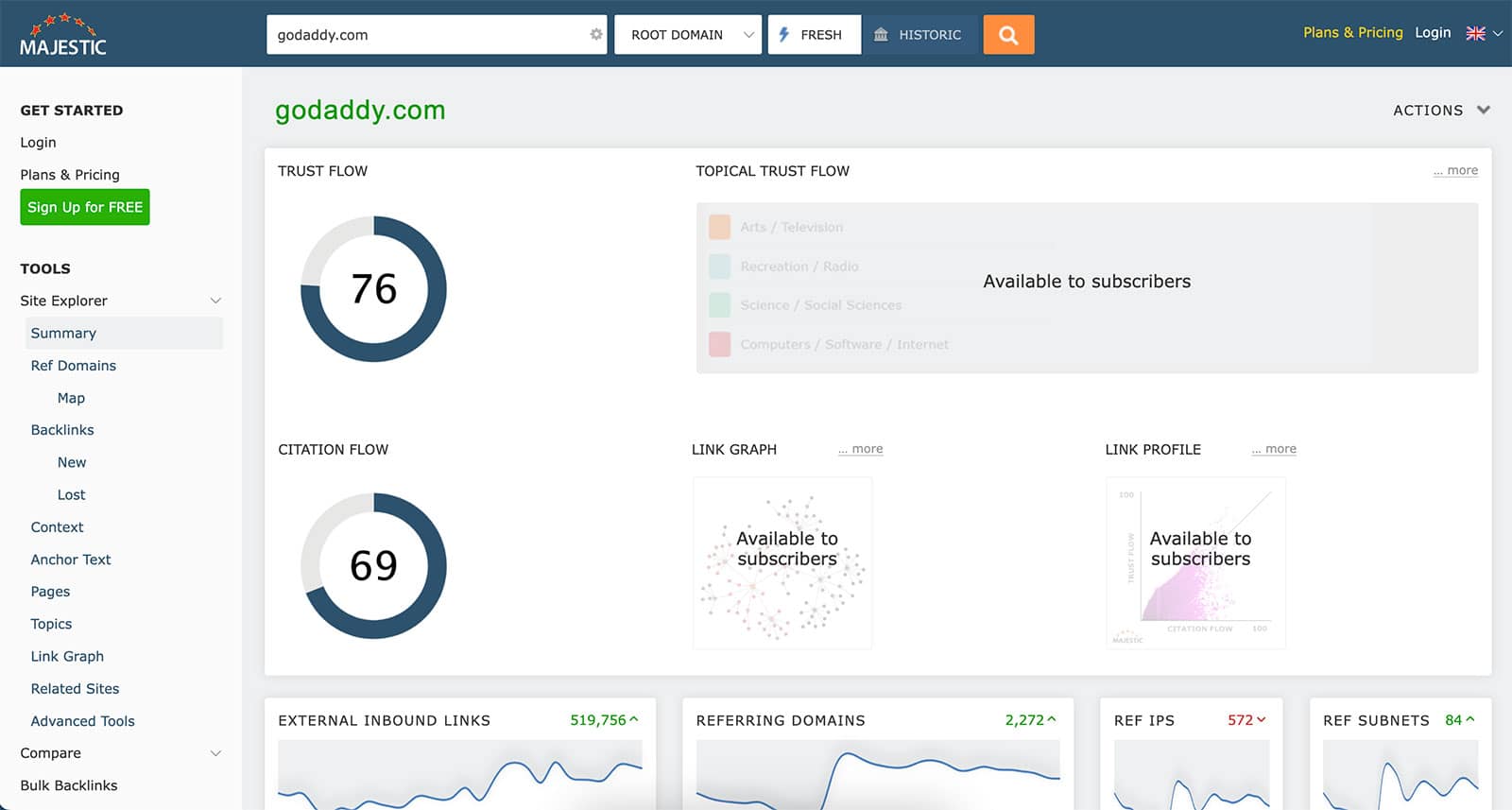Select the Fresh index option
The height and width of the screenshot is (810, 1512).
point(815,35)
